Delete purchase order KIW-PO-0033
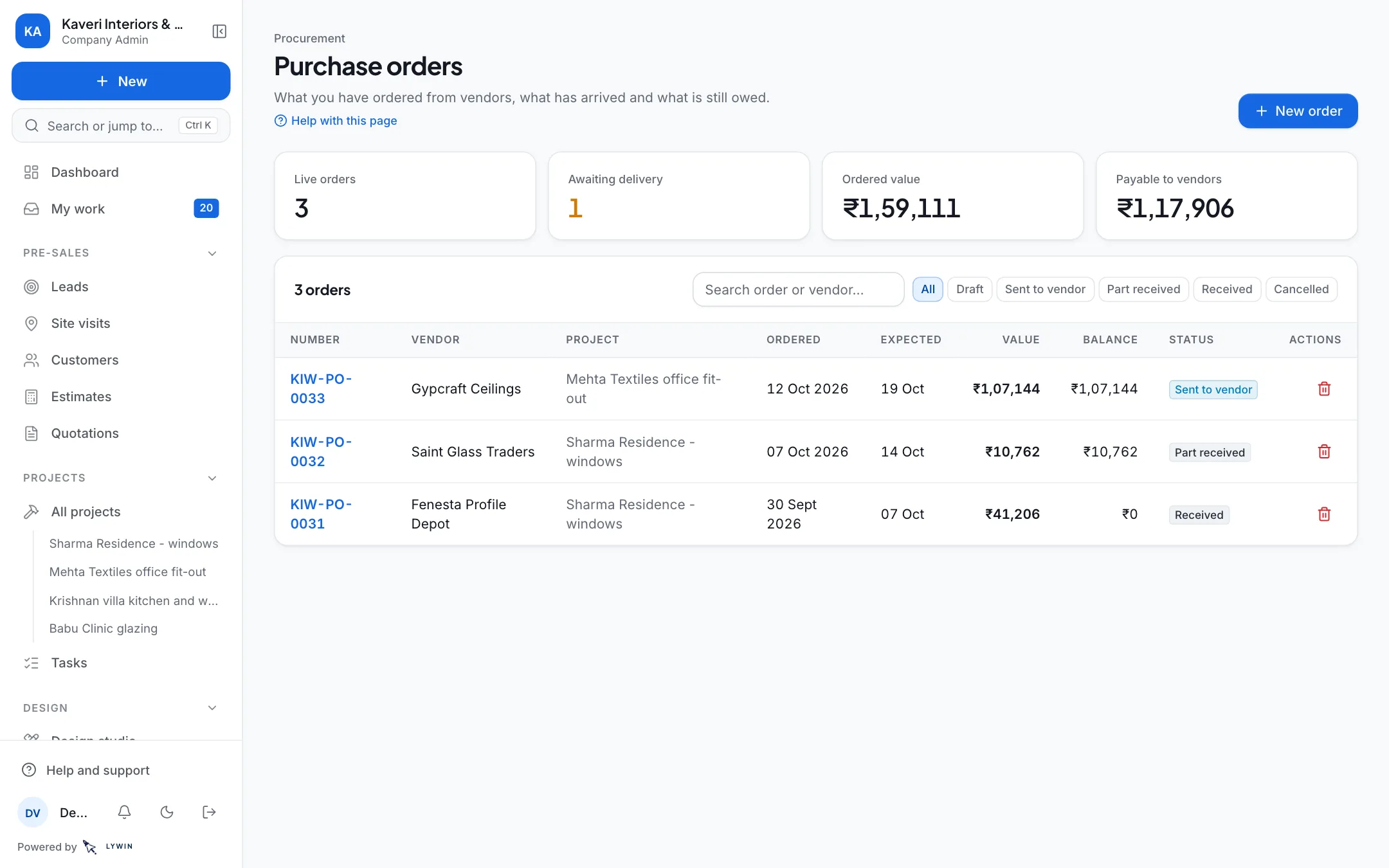This screenshot has width=1389, height=868. coord(1324,389)
